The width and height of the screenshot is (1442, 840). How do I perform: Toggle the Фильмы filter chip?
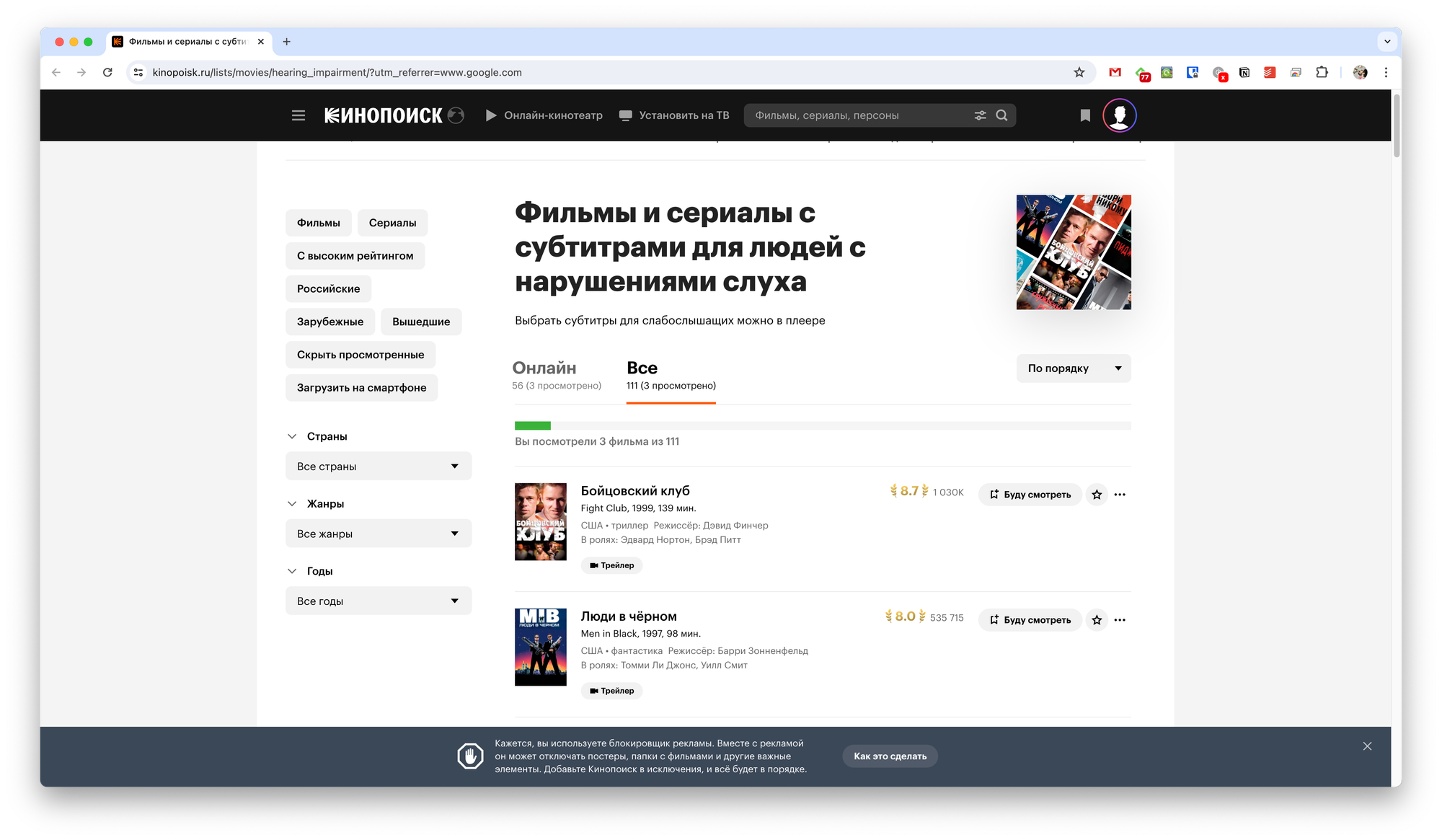[318, 223]
